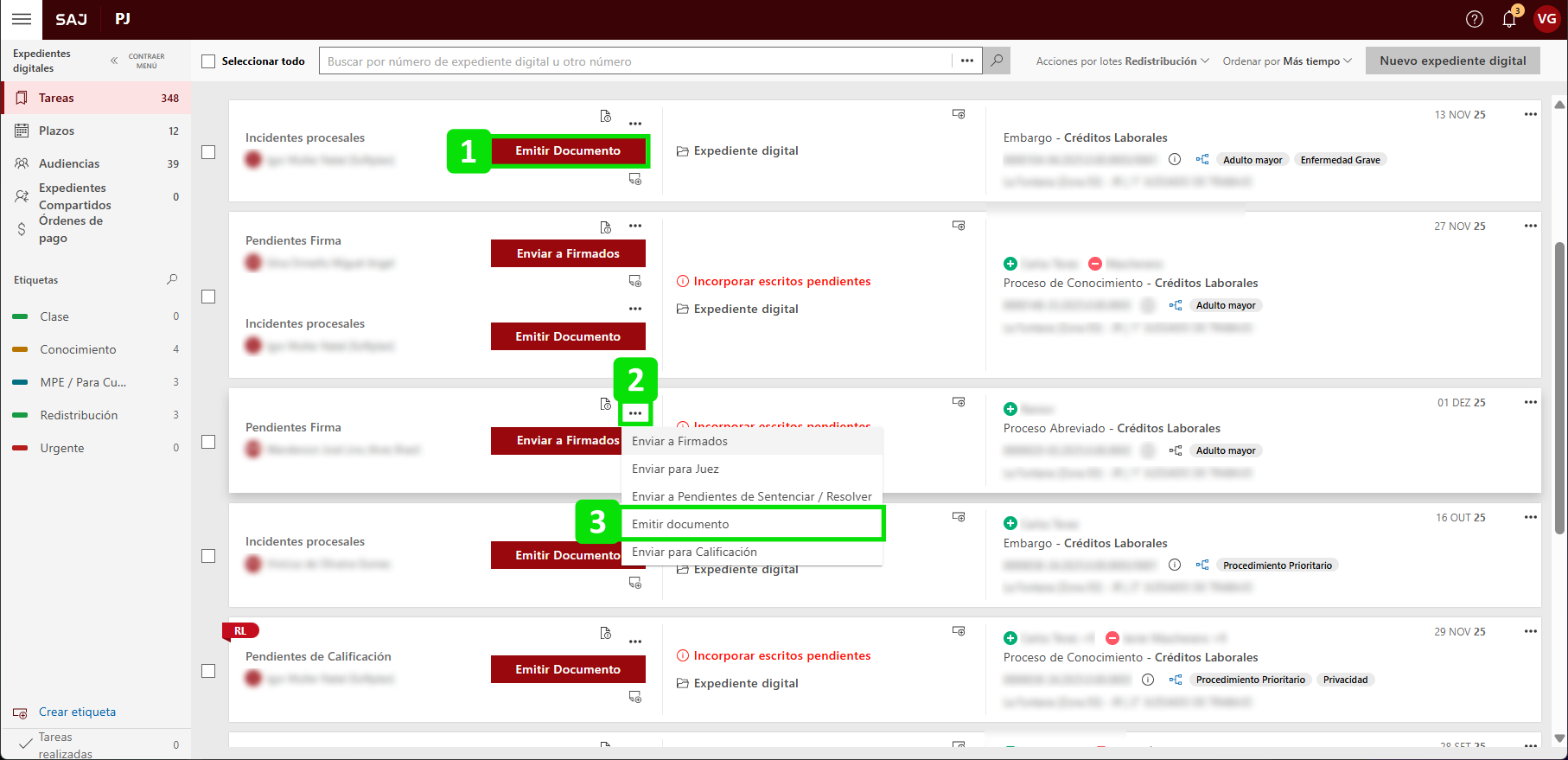1568x760 pixels.
Task: Open document icon in 29 NOV 25 card
Action: (606, 633)
